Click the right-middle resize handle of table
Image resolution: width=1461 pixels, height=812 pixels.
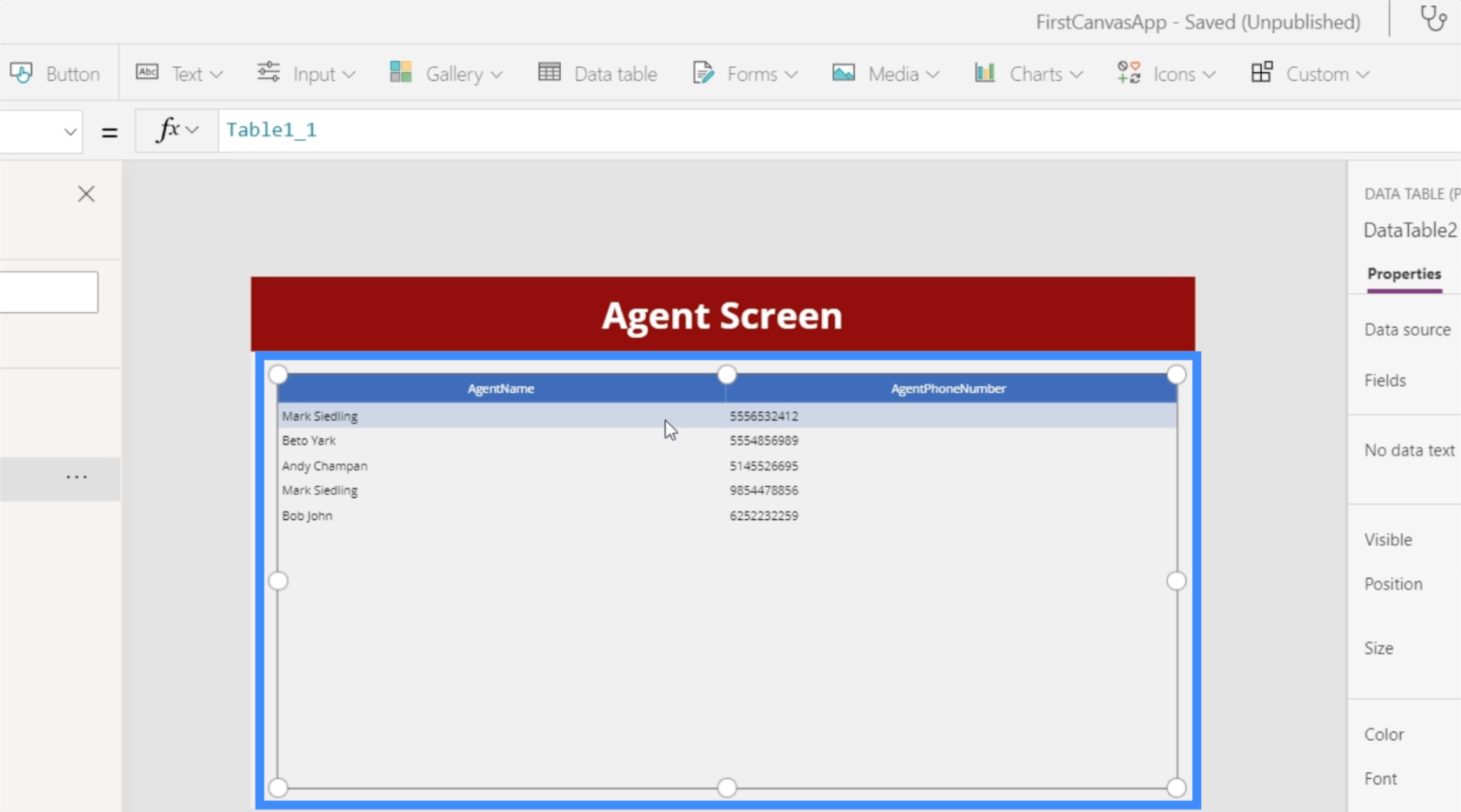pyautogui.click(x=1176, y=581)
